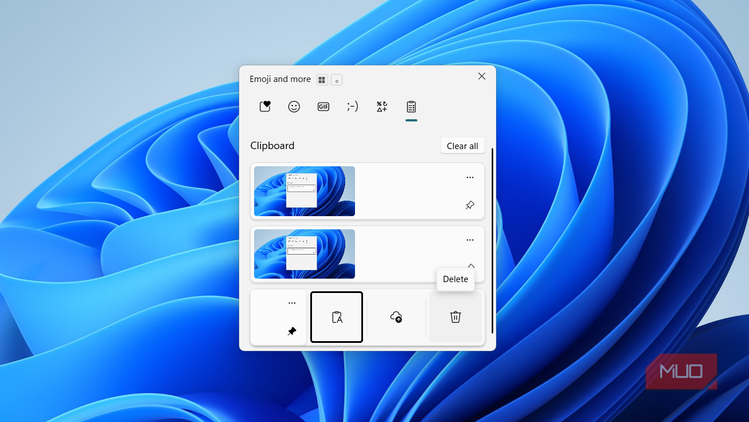The width and height of the screenshot is (749, 422).
Task: Click the Emoji and more title
Action: click(280, 79)
